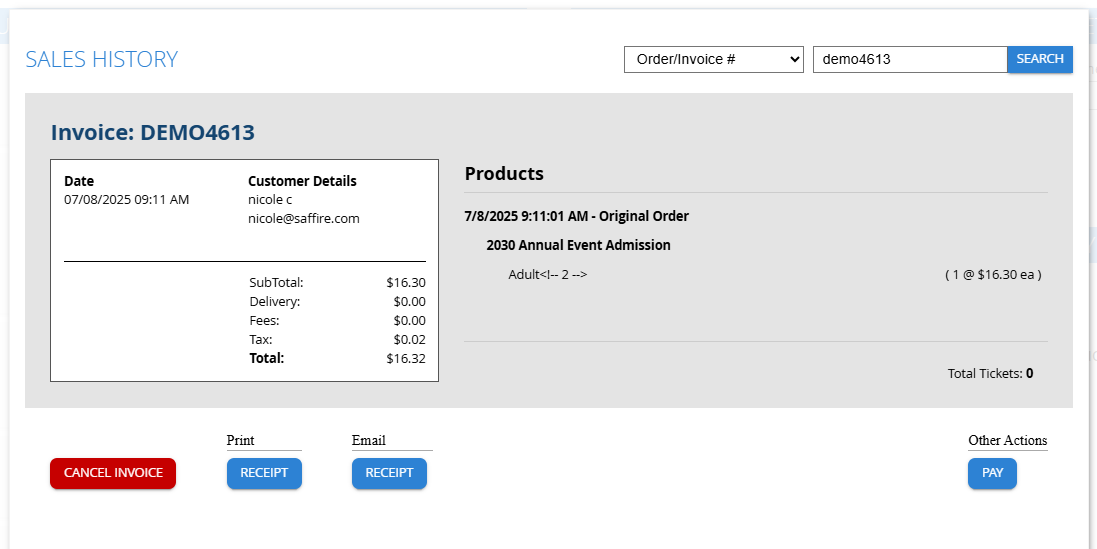Viewport: 1097px width, 549px height.
Task: Click the 2030 Annual Event Admission product
Action: (x=578, y=245)
